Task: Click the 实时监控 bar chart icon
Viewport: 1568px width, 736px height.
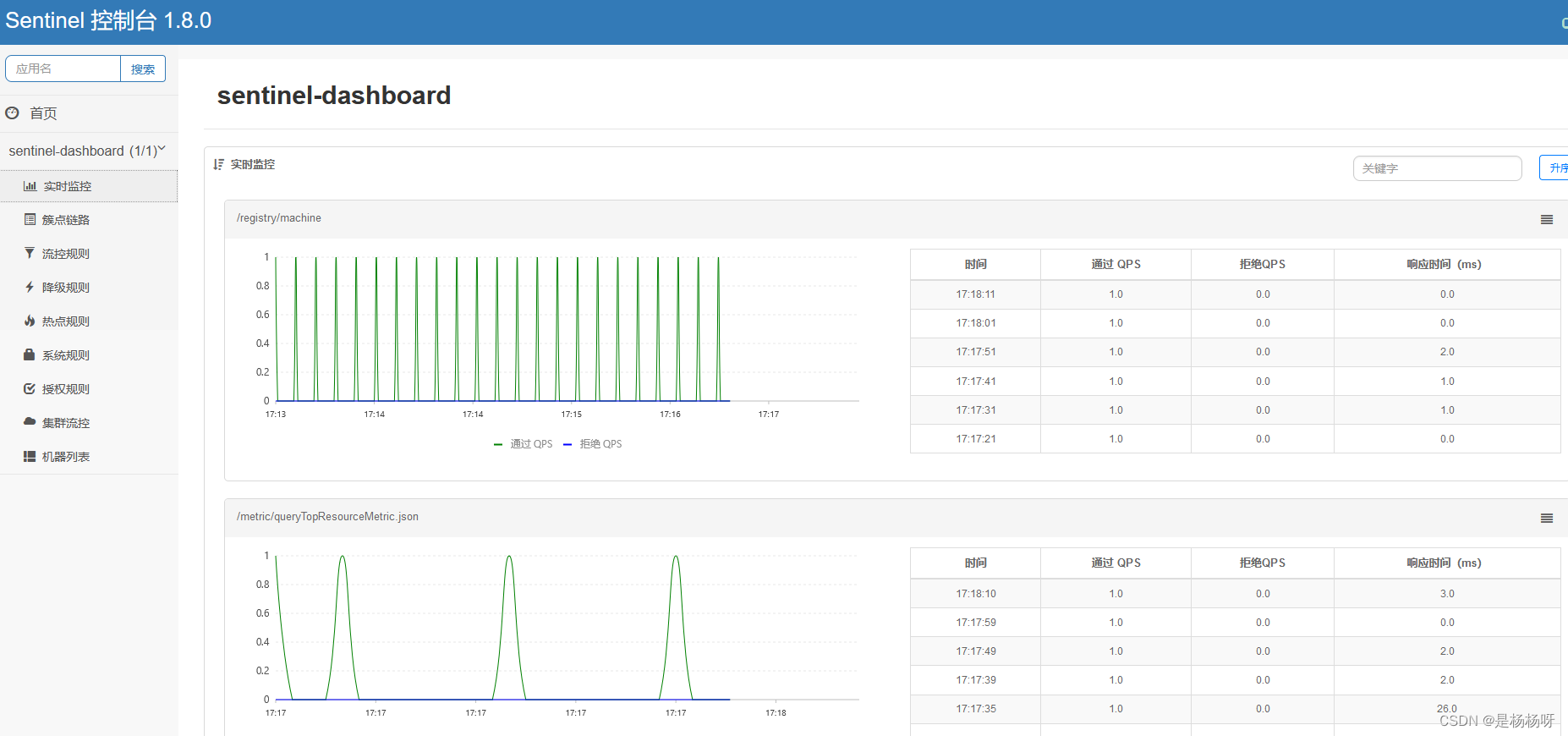Action: (30, 186)
